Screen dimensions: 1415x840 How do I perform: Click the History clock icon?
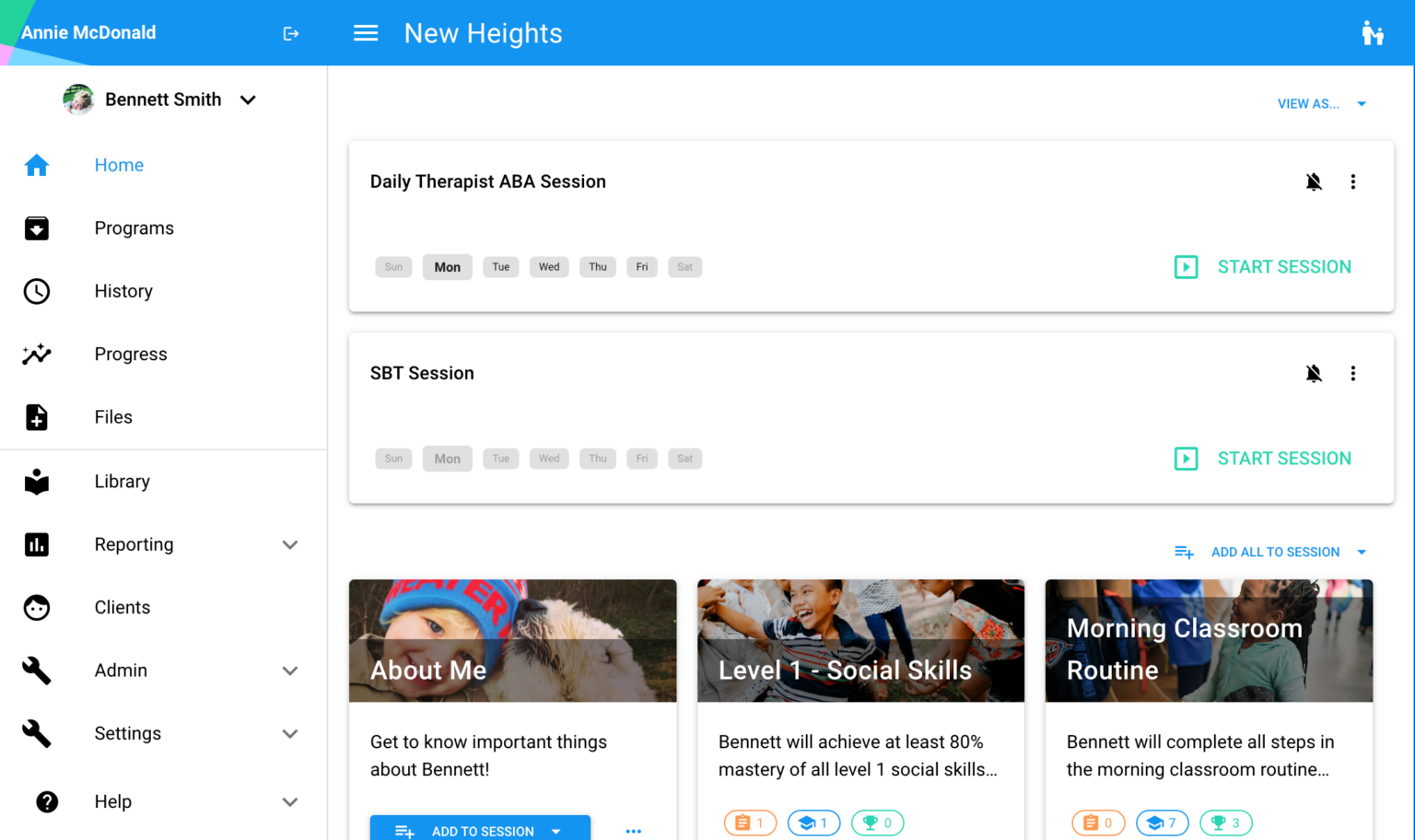coord(37,291)
